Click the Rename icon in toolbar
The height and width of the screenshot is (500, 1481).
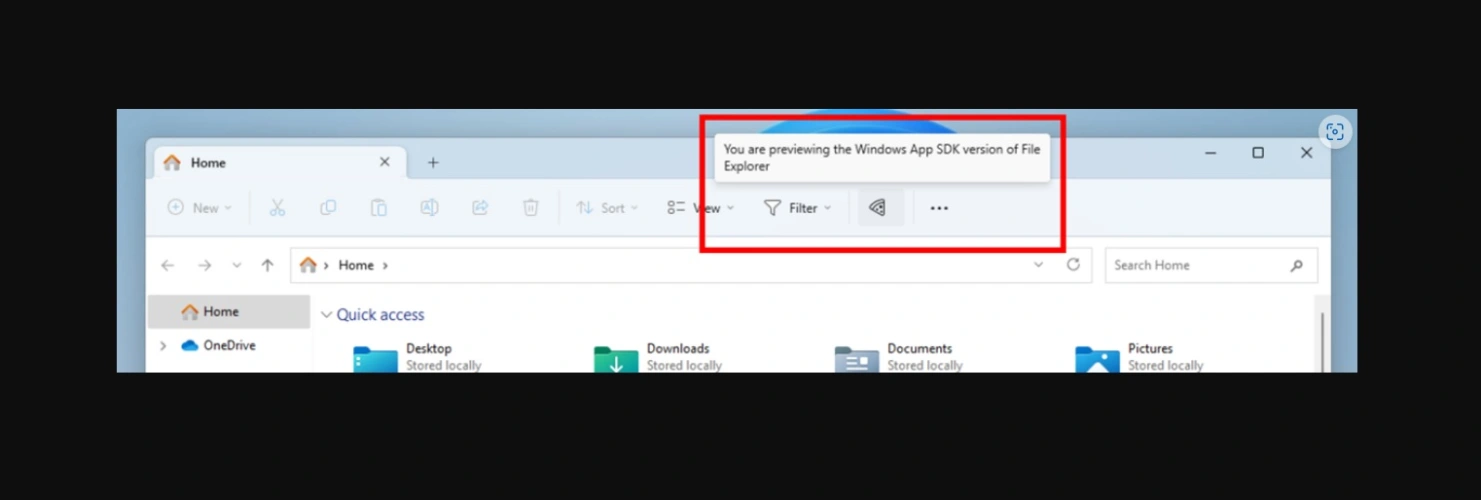[429, 208]
